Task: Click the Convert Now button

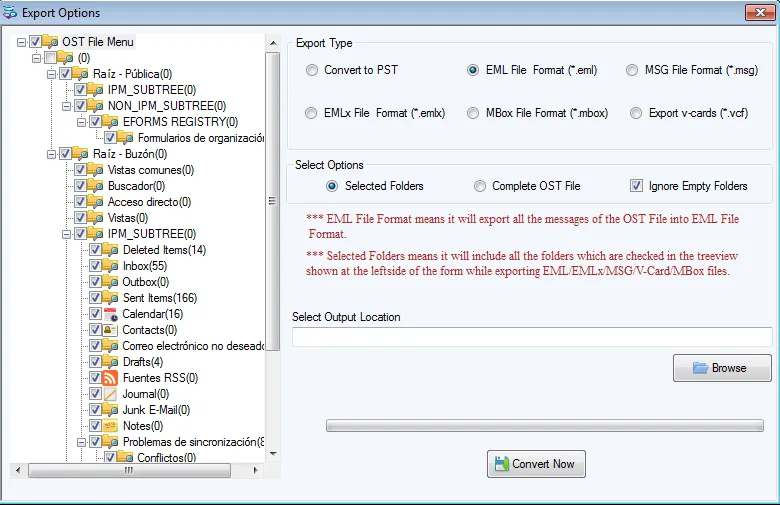Action: pyautogui.click(x=536, y=464)
